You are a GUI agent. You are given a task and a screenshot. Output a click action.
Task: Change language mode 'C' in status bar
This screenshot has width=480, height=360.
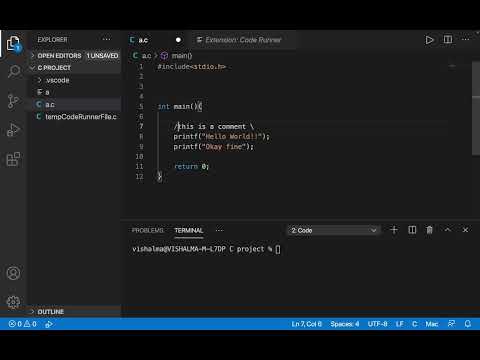414,324
